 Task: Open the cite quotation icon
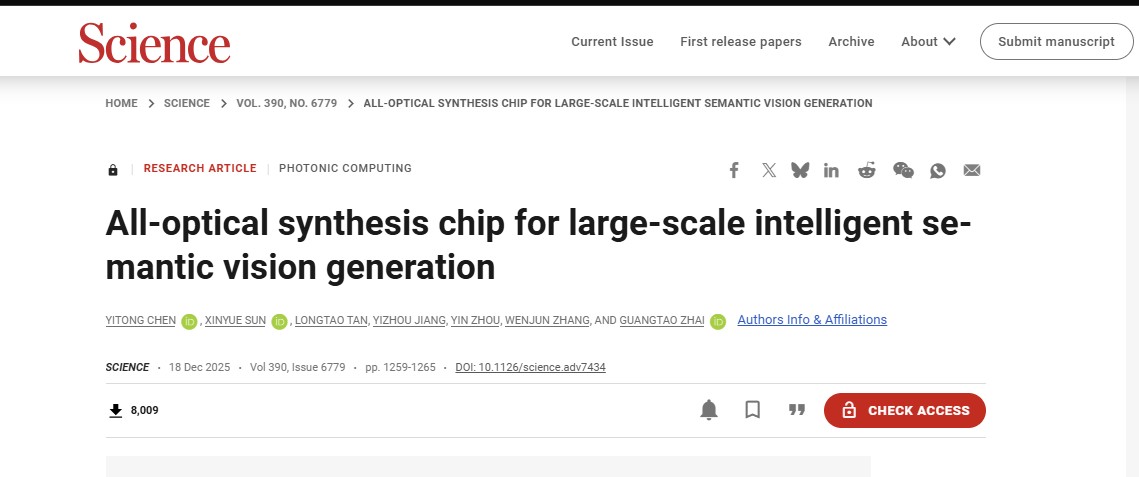797,410
